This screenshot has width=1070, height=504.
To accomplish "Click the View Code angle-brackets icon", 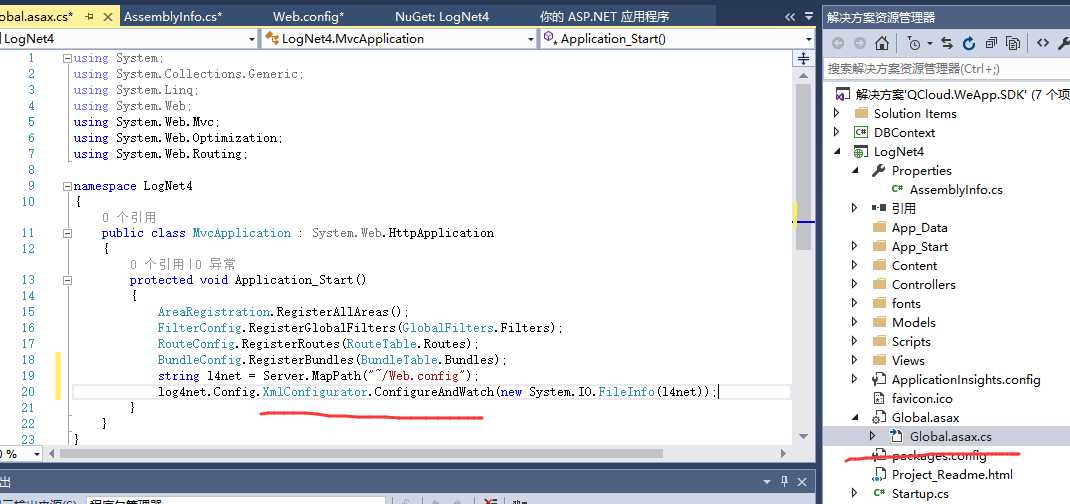I will (x=1043, y=43).
